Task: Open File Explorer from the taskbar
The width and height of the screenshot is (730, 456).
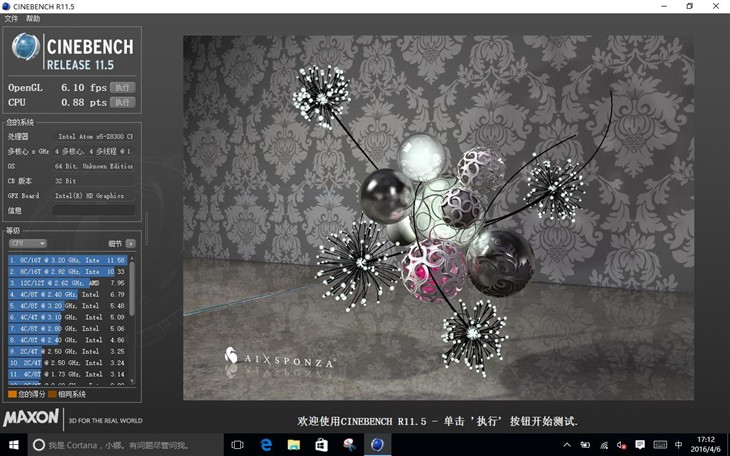Action: [x=294, y=445]
